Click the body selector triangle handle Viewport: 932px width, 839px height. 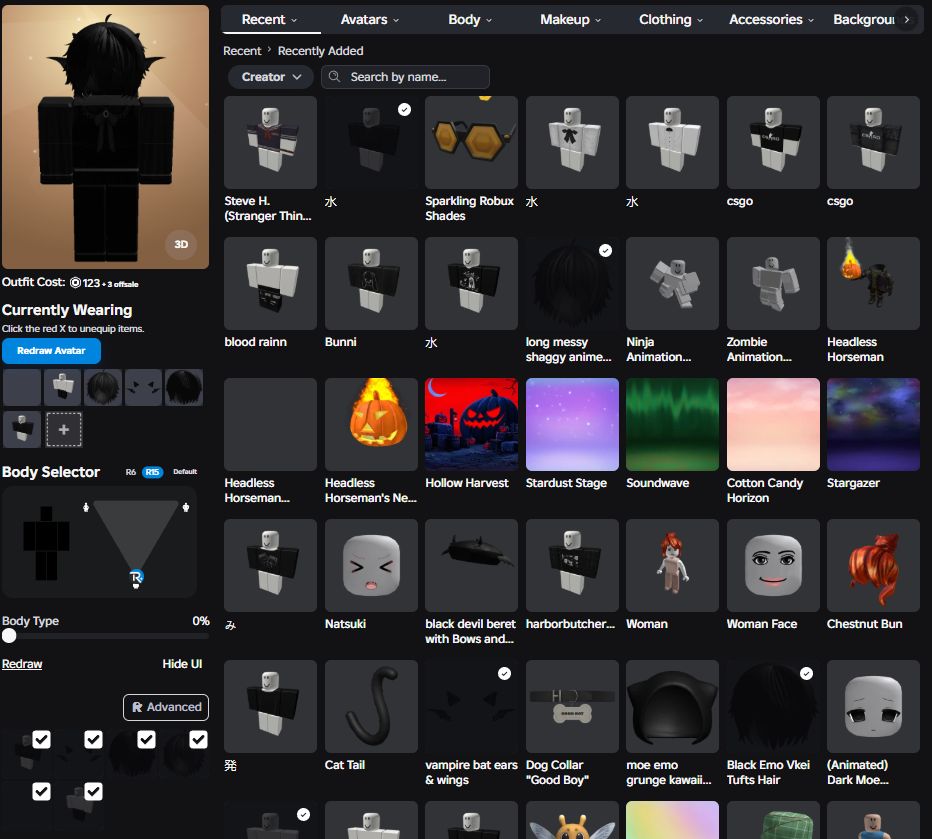point(136,577)
